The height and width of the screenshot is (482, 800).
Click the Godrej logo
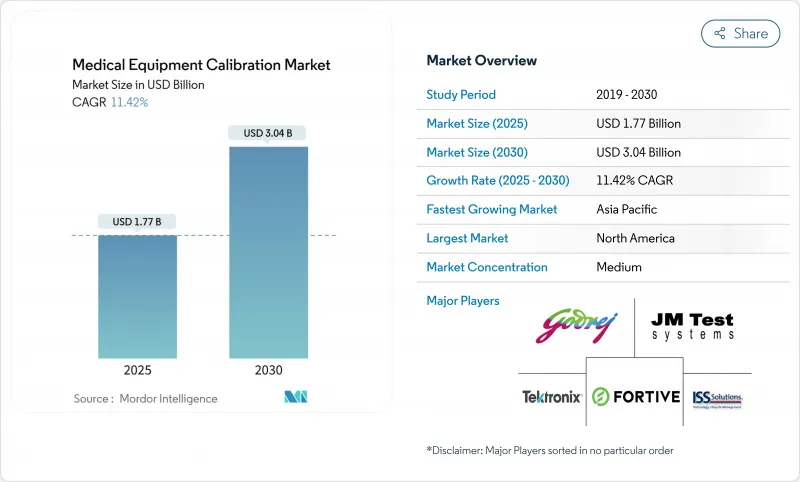577,326
